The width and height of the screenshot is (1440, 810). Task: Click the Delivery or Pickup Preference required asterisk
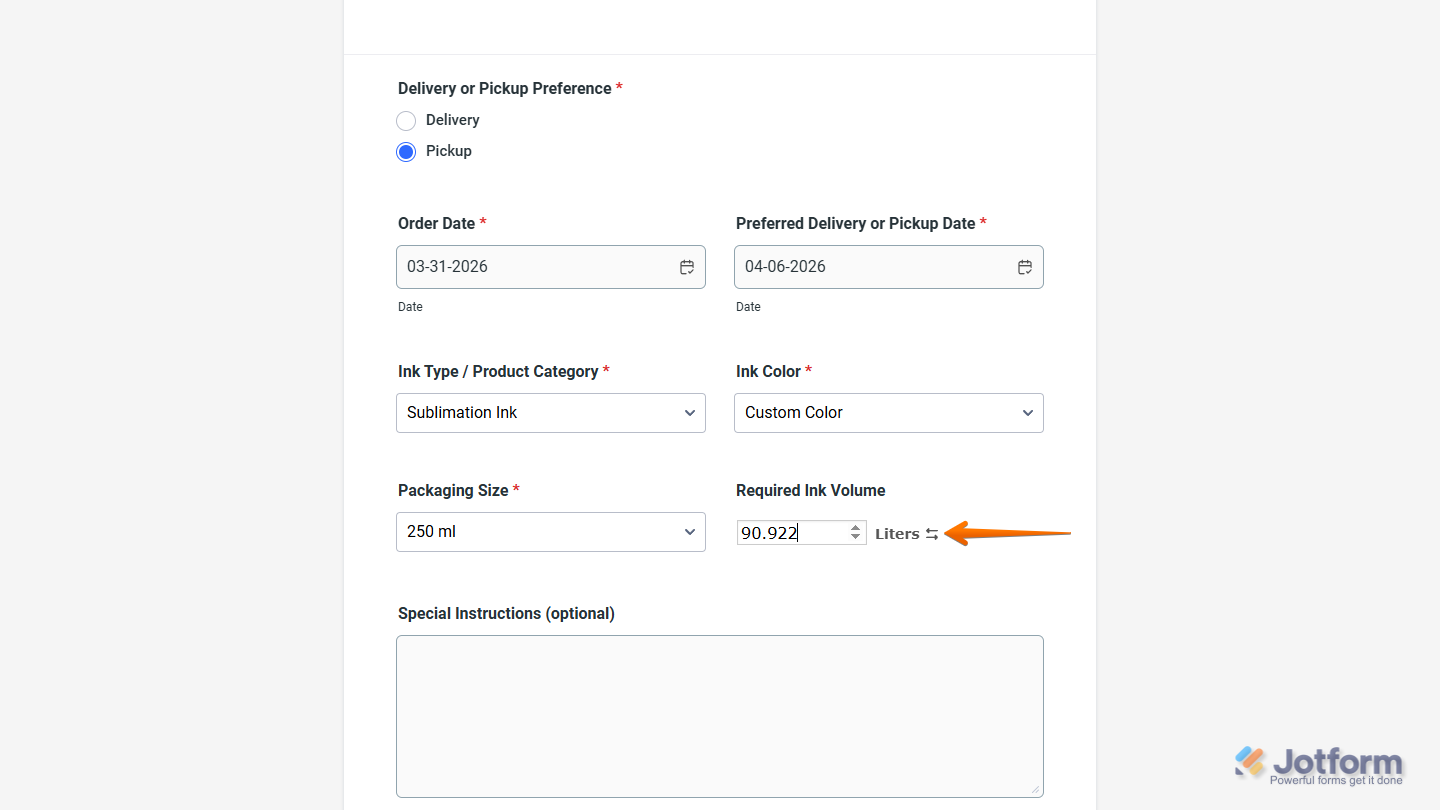pyautogui.click(x=618, y=87)
